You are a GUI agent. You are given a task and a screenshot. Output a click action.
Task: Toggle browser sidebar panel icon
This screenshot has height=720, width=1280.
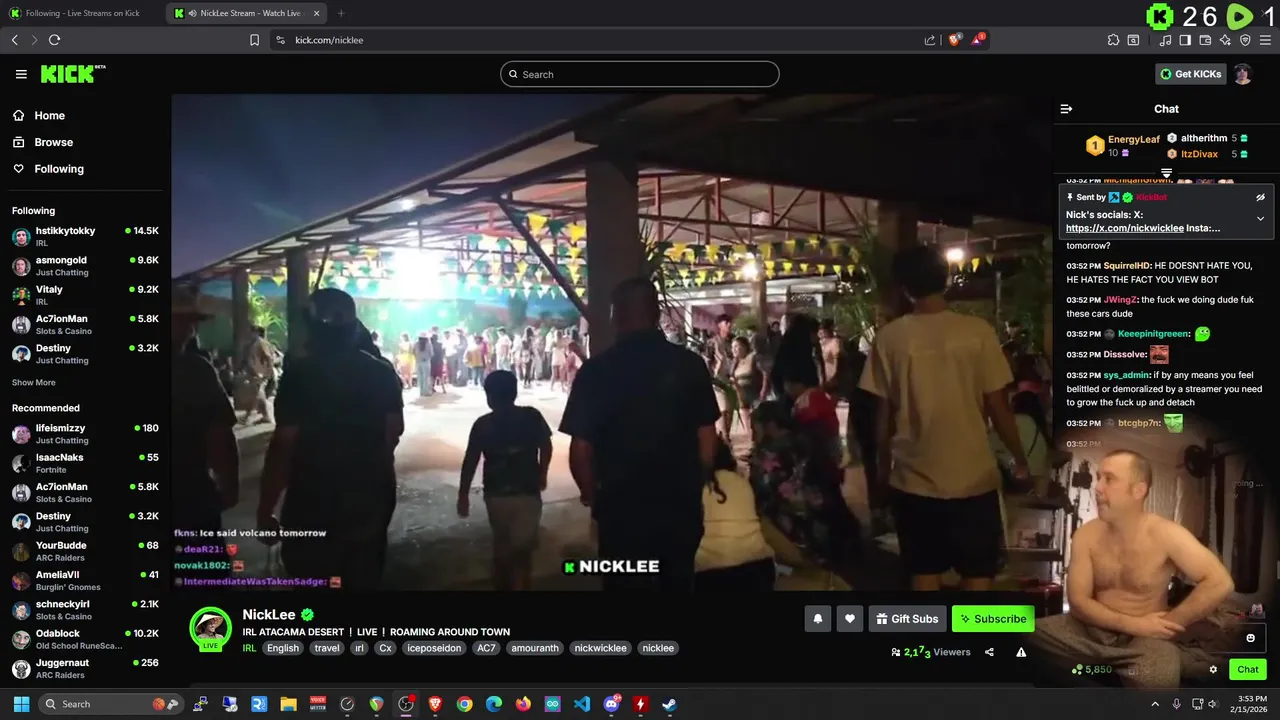tap(1185, 40)
